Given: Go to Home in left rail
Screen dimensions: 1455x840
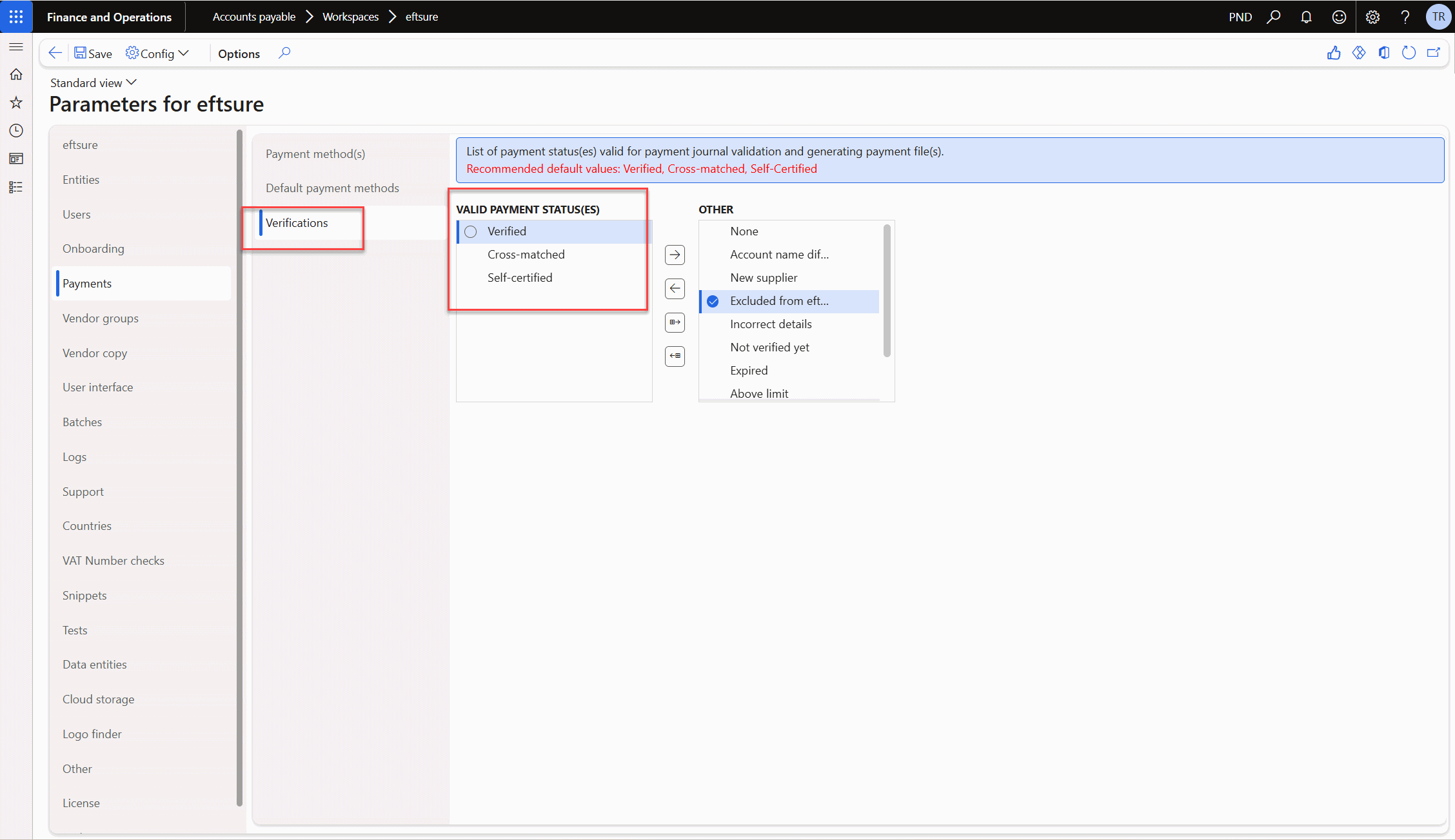Looking at the screenshot, I should click(16, 74).
